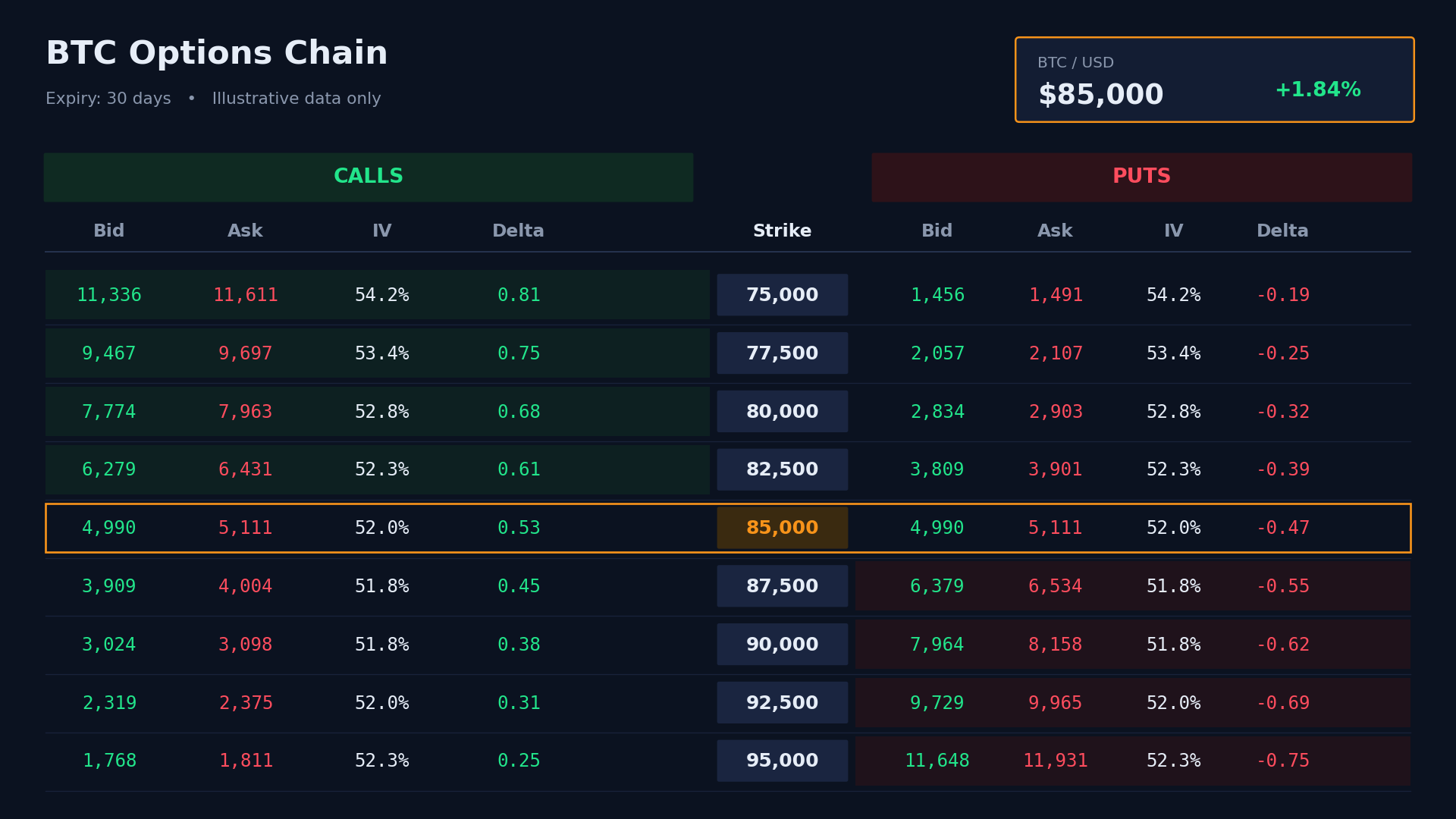Click put bid 2,834
This screenshot has width=1456, height=819.
tap(937, 412)
